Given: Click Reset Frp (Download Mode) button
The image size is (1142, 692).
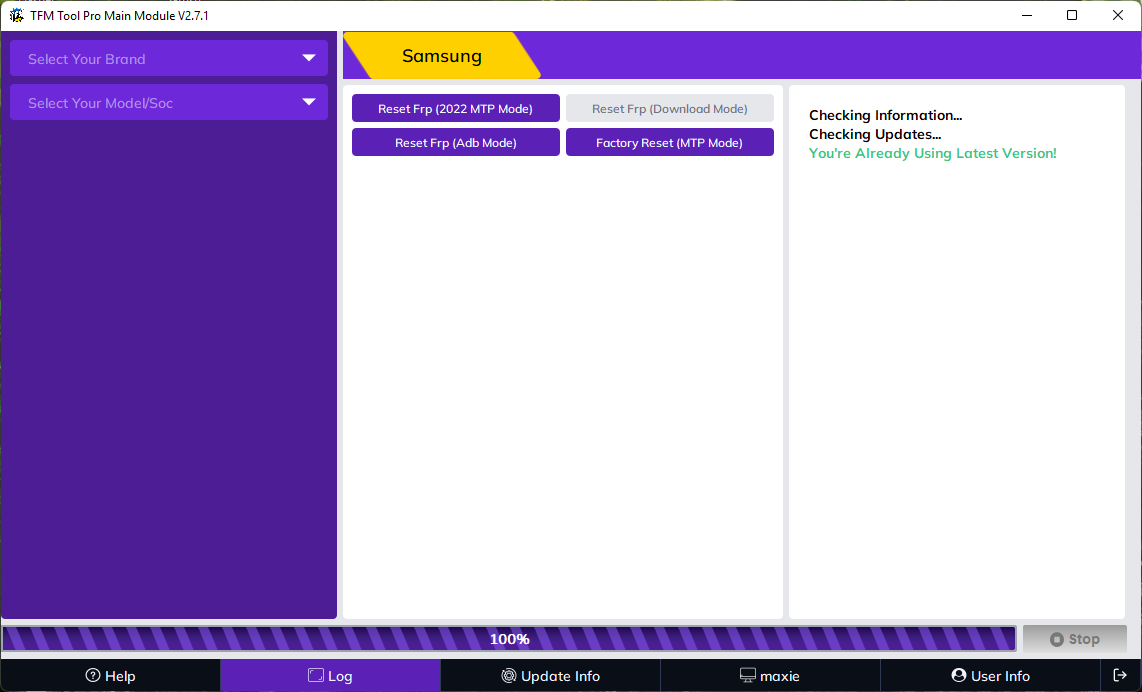Looking at the screenshot, I should coord(669,109).
